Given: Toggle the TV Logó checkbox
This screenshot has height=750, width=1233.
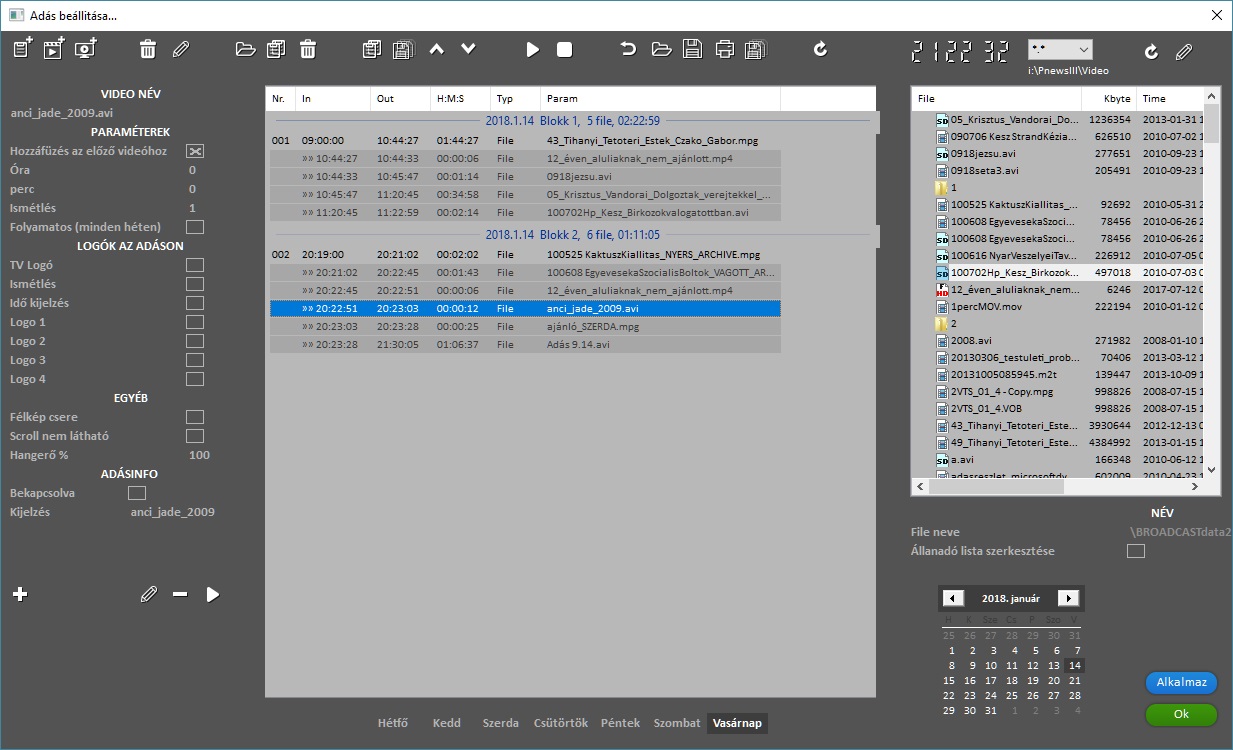Looking at the screenshot, I should coord(195,265).
